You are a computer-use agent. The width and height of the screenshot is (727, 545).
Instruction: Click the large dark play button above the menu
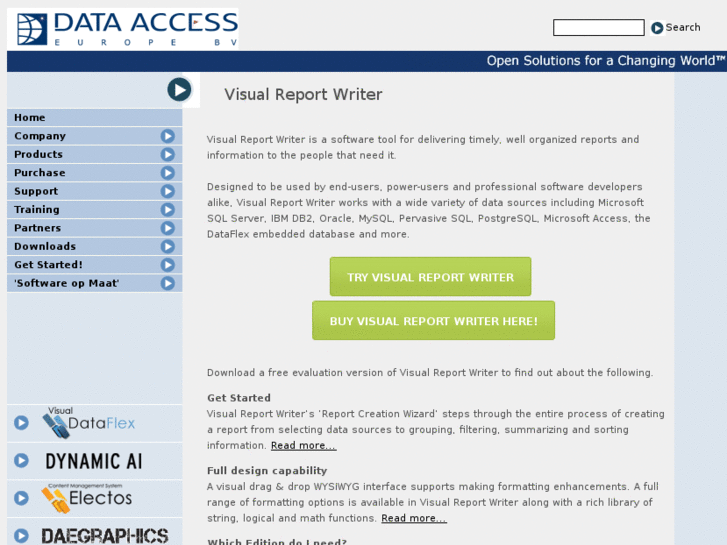[x=179, y=90]
